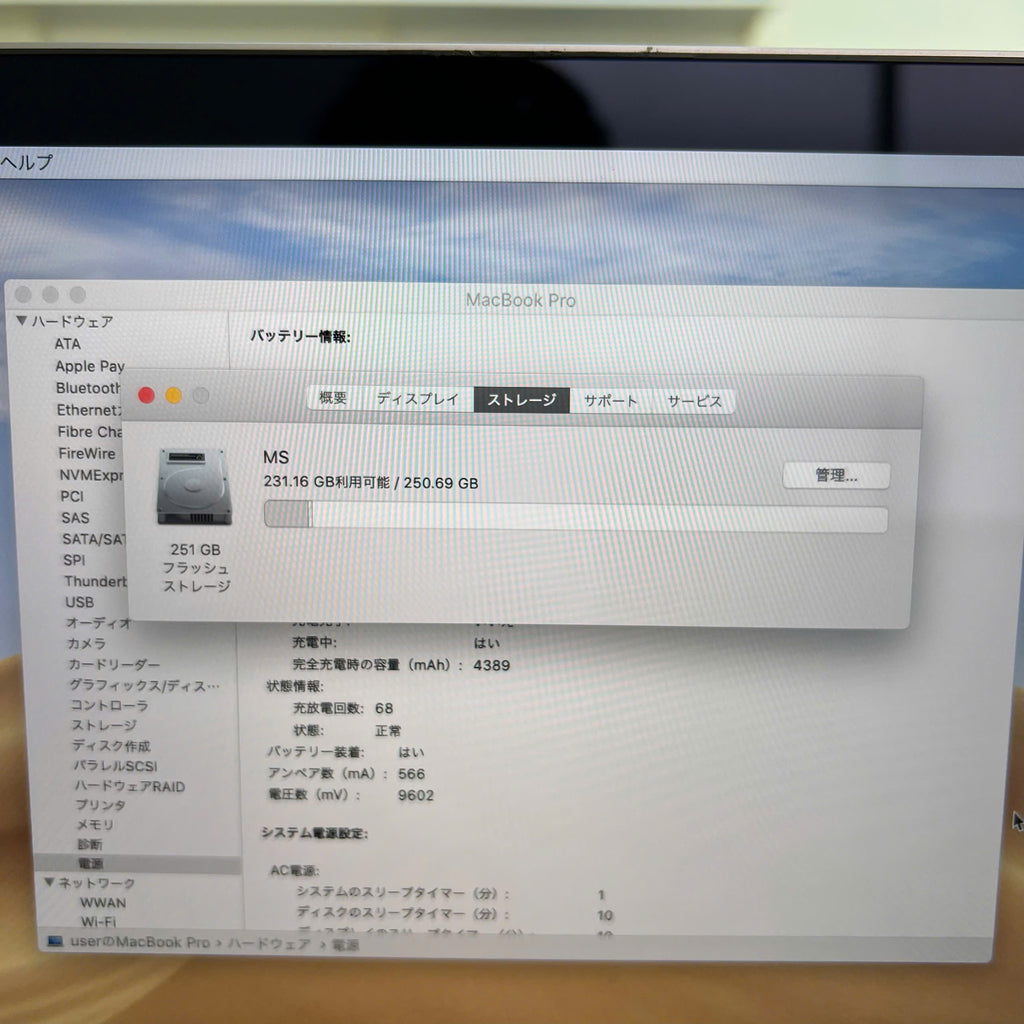Select Fibre Channel in sidebar
1024x1024 pixels.
[89, 432]
